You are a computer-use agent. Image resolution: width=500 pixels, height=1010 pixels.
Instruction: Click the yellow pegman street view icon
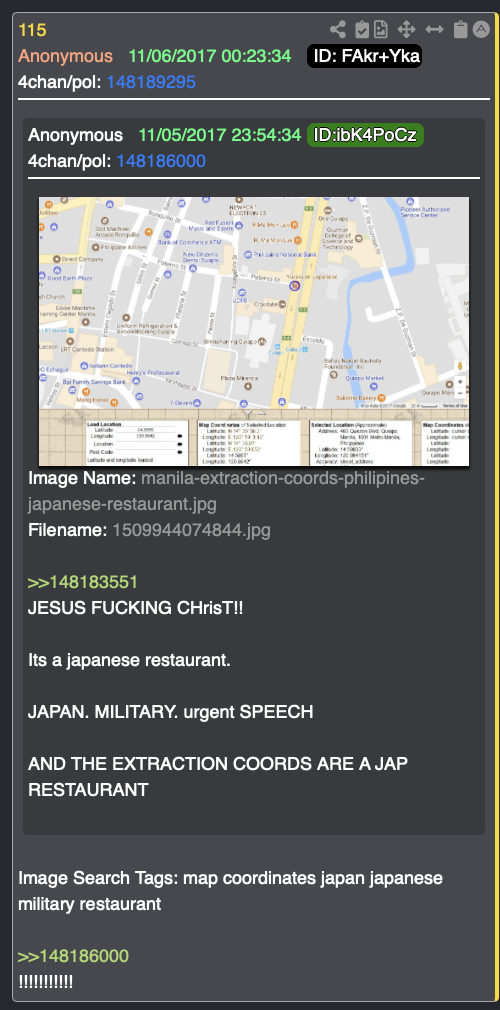(460, 366)
